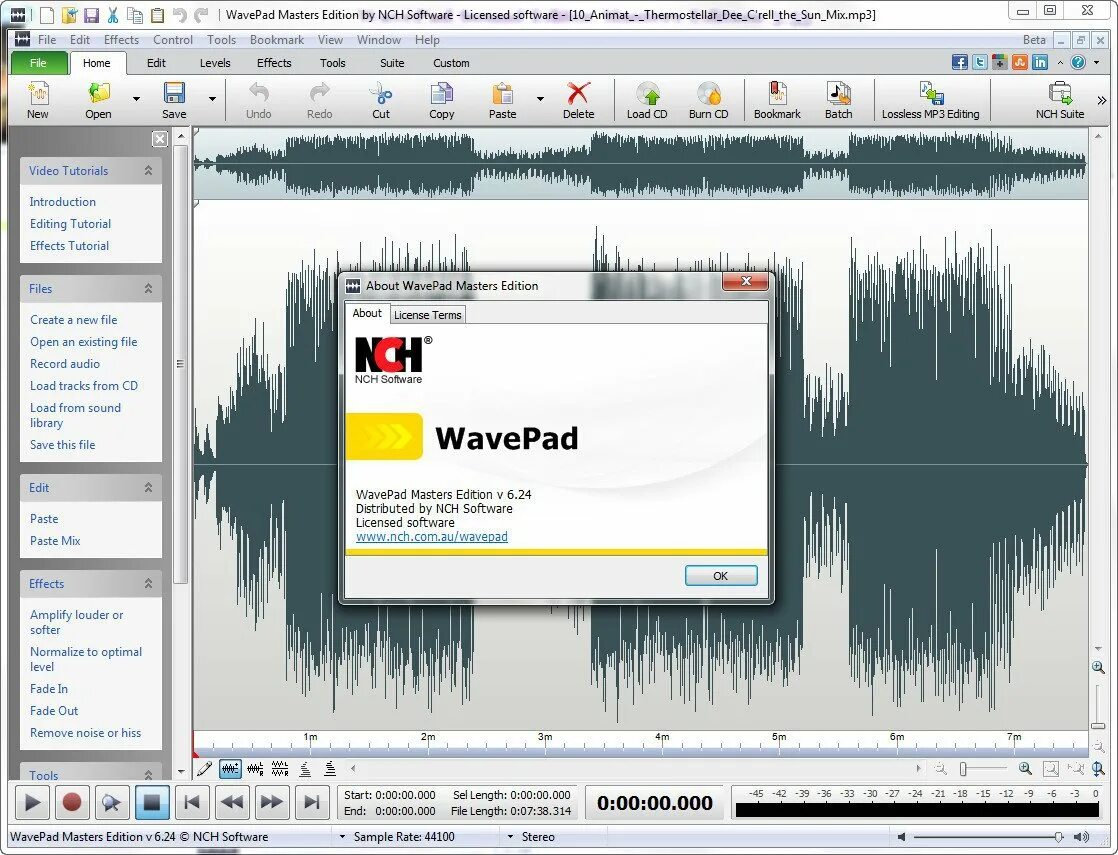Image resolution: width=1118 pixels, height=855 pixels.
Task: Click OK in the About dialog
Action: click(721, 575)
